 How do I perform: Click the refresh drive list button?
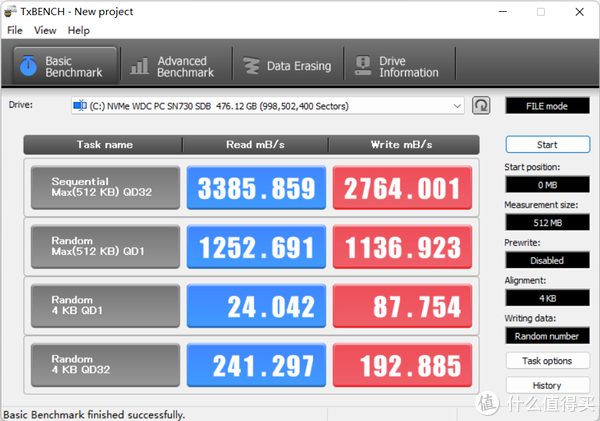[x=481, y=106]
